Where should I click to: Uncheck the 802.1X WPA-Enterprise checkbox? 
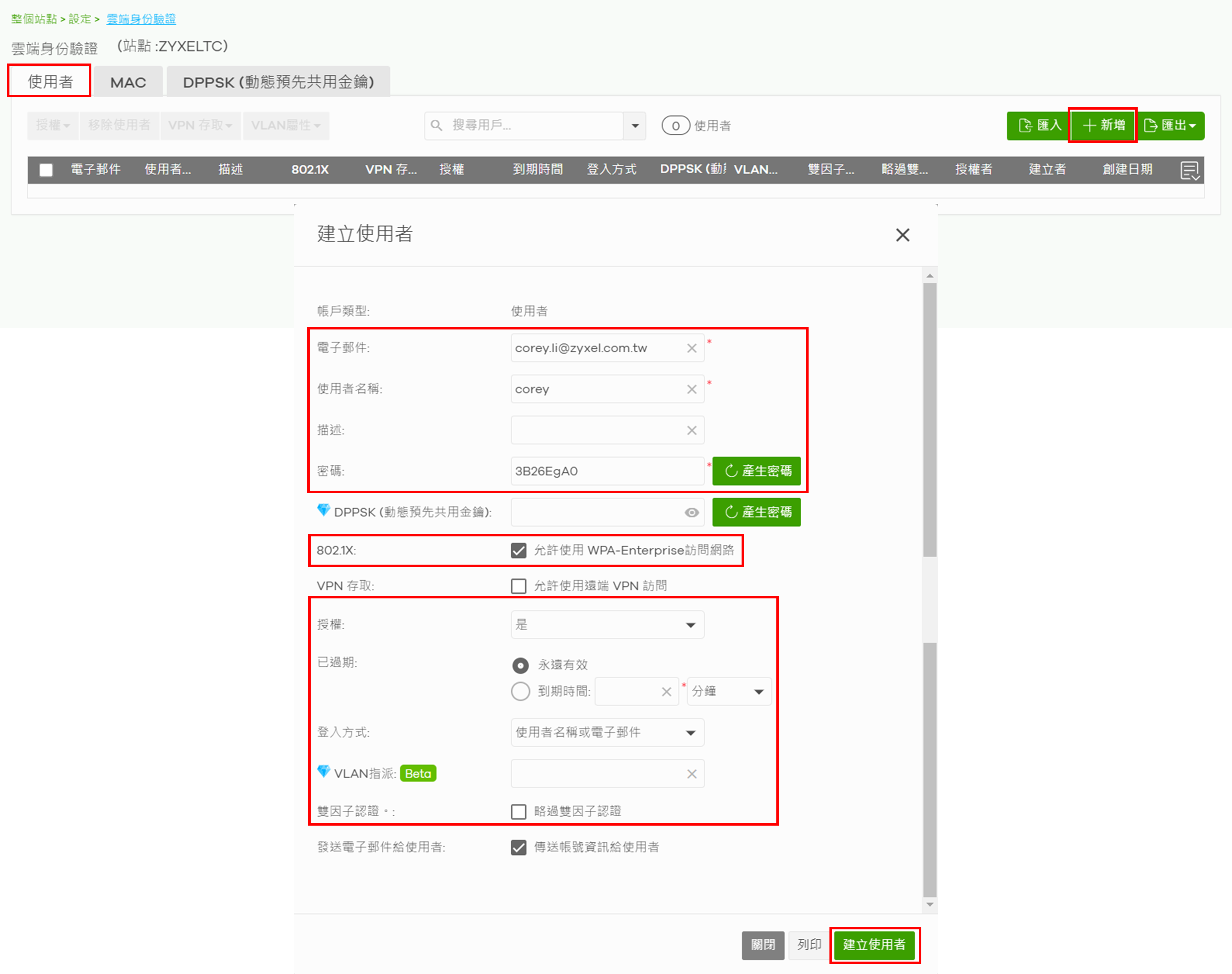(x=519, y=551)
